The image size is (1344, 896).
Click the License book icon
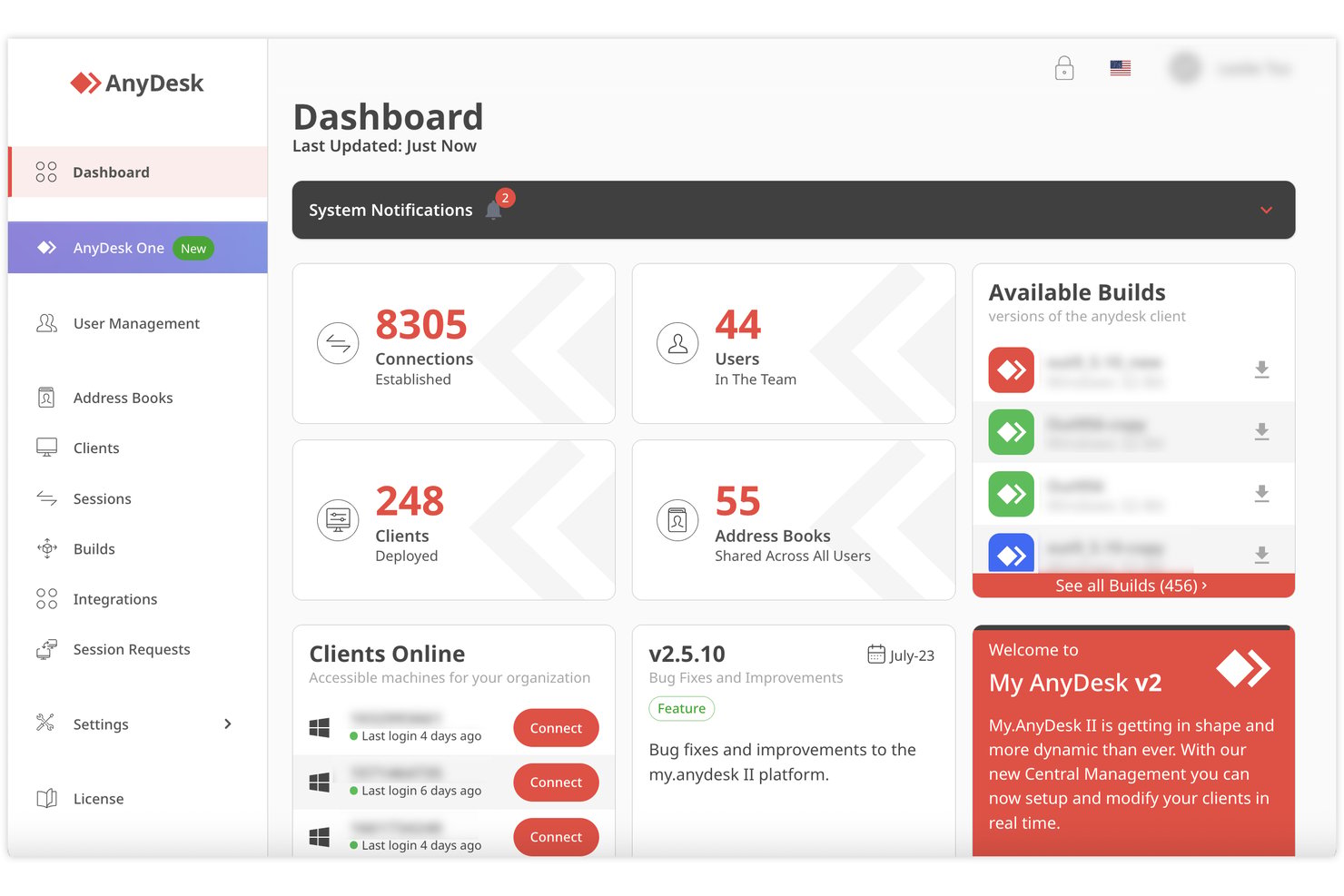pyautogui.click(x=46, y=798)
